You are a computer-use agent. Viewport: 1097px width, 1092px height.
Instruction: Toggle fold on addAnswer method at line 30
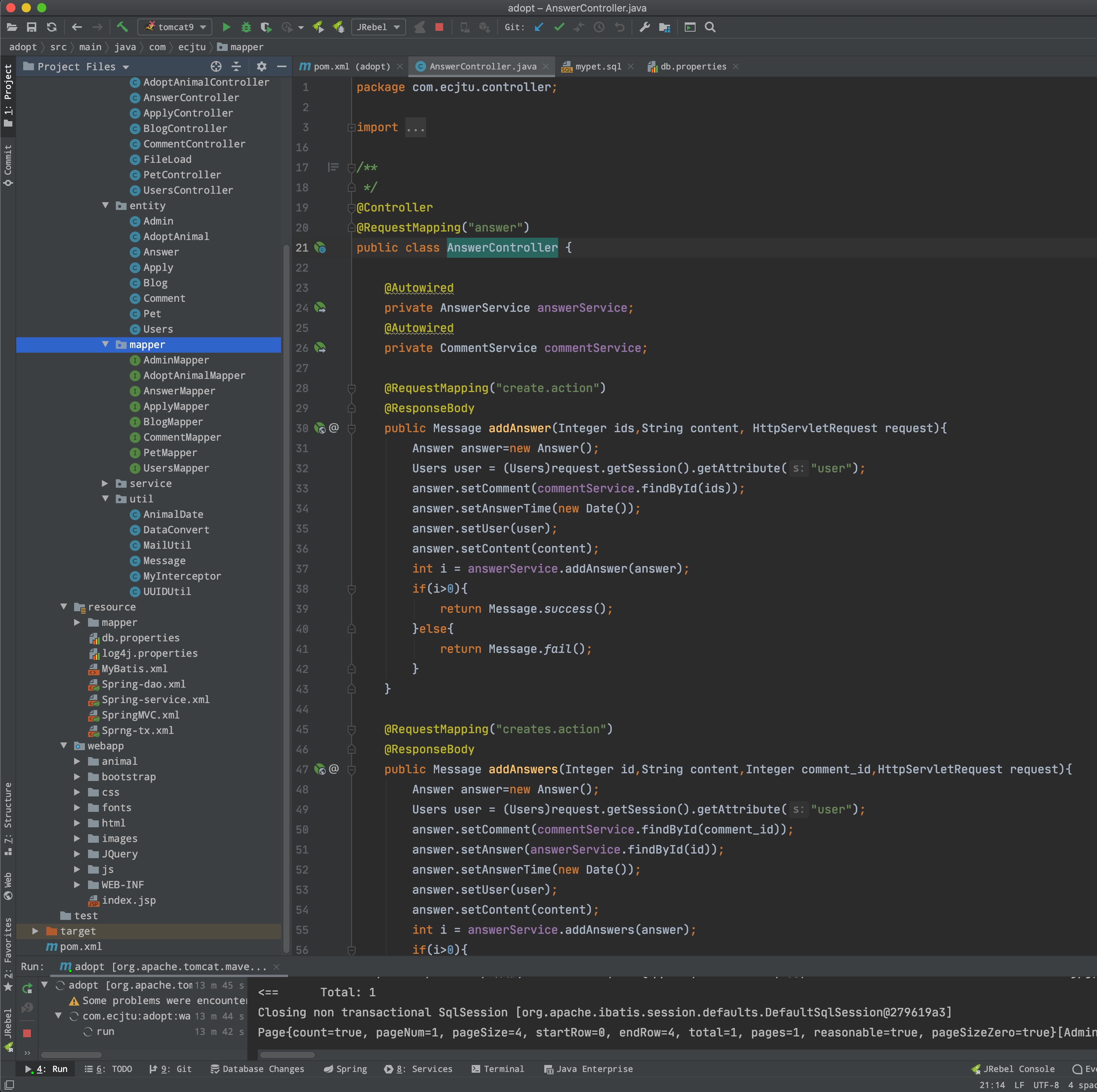click(352, 429)
